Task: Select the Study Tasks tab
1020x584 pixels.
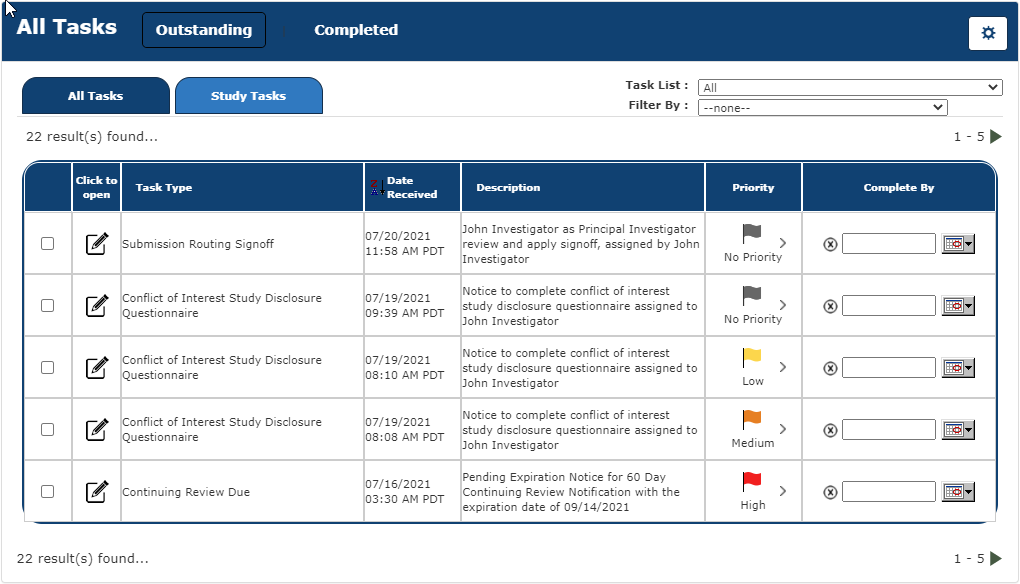Action: [x=248, y=96]
